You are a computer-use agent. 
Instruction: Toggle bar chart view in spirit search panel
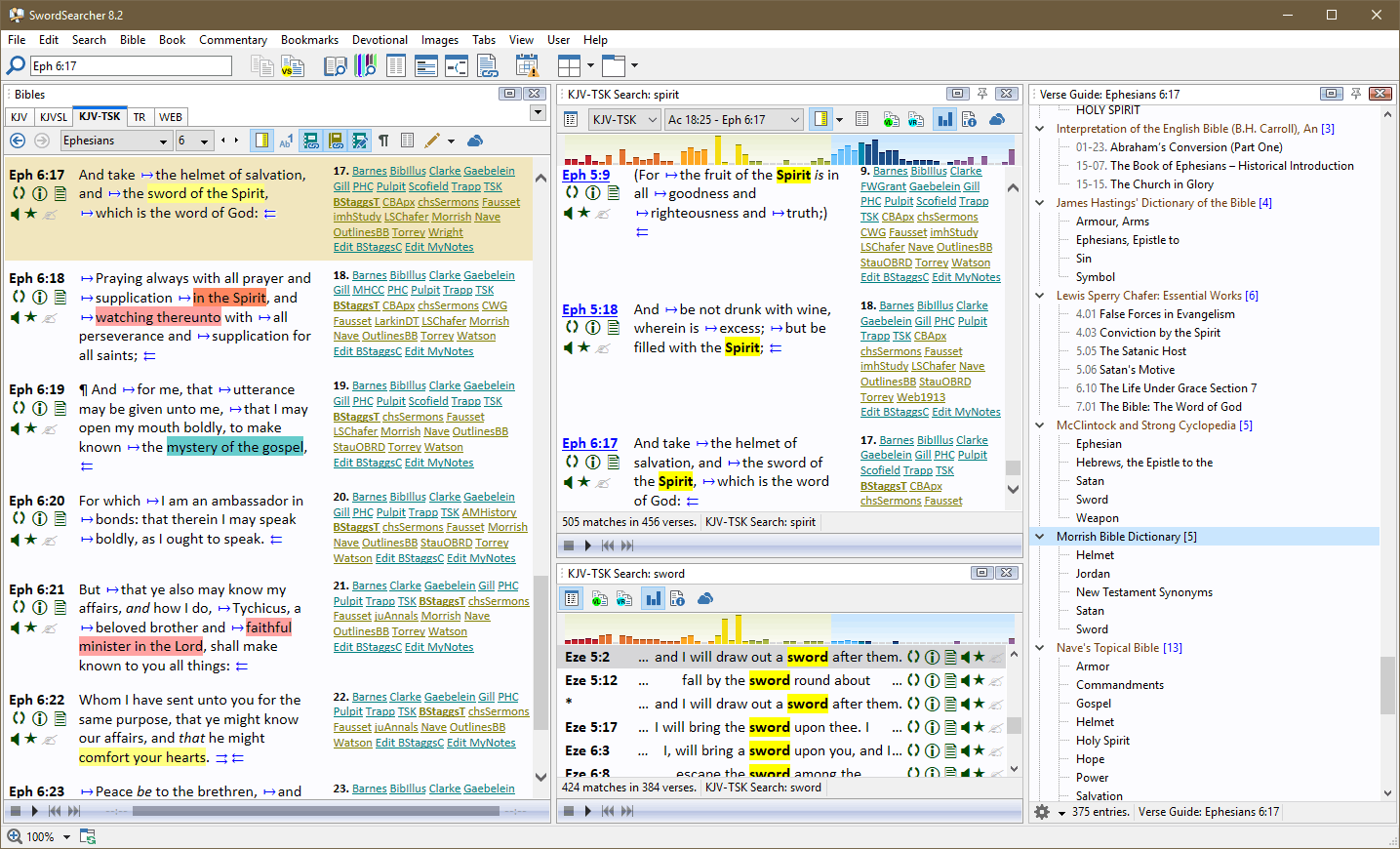(x=944, y=119)
